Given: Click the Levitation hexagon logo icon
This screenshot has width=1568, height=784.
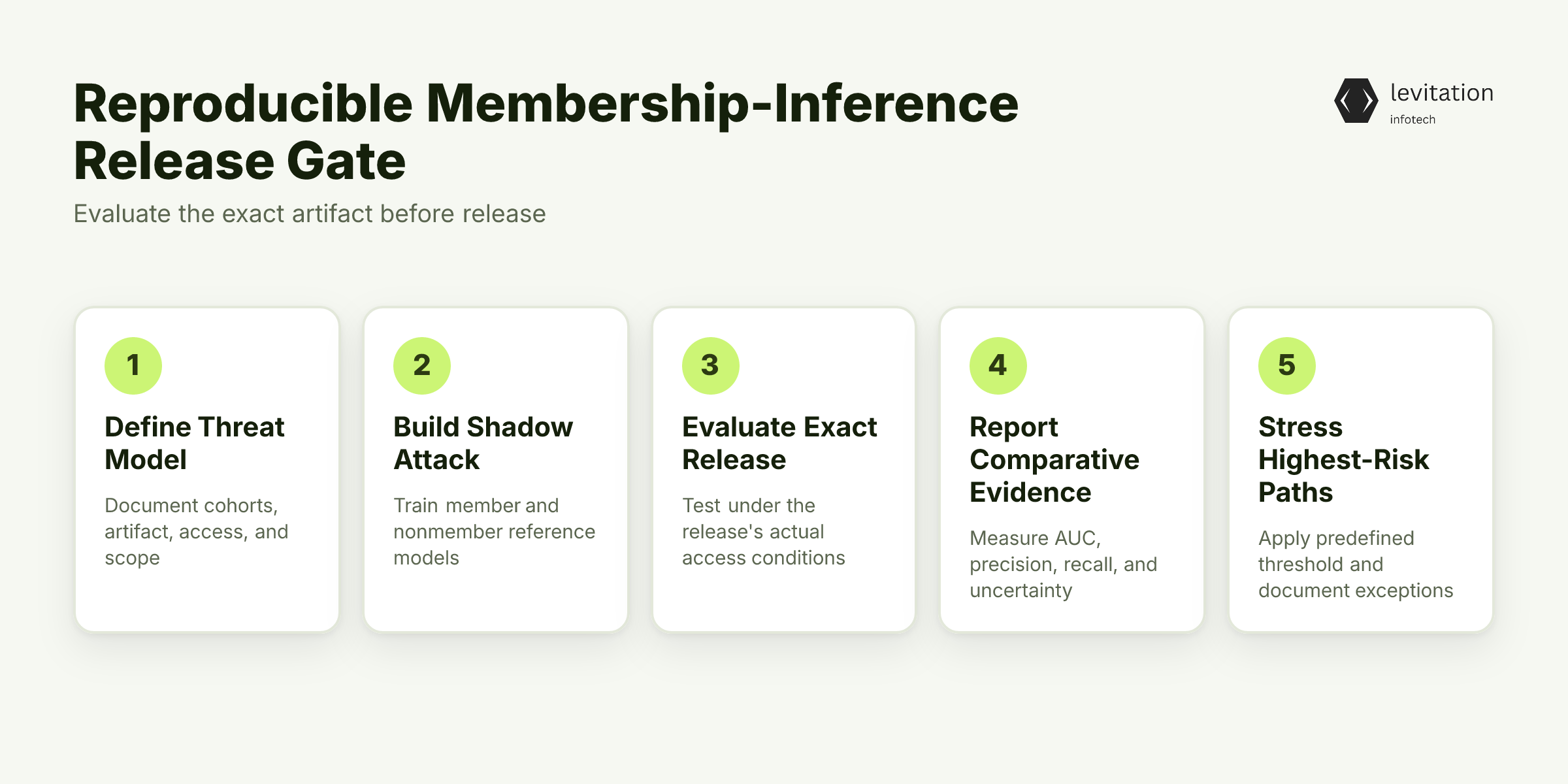Looking at the screenshot, I should 1356,101.
